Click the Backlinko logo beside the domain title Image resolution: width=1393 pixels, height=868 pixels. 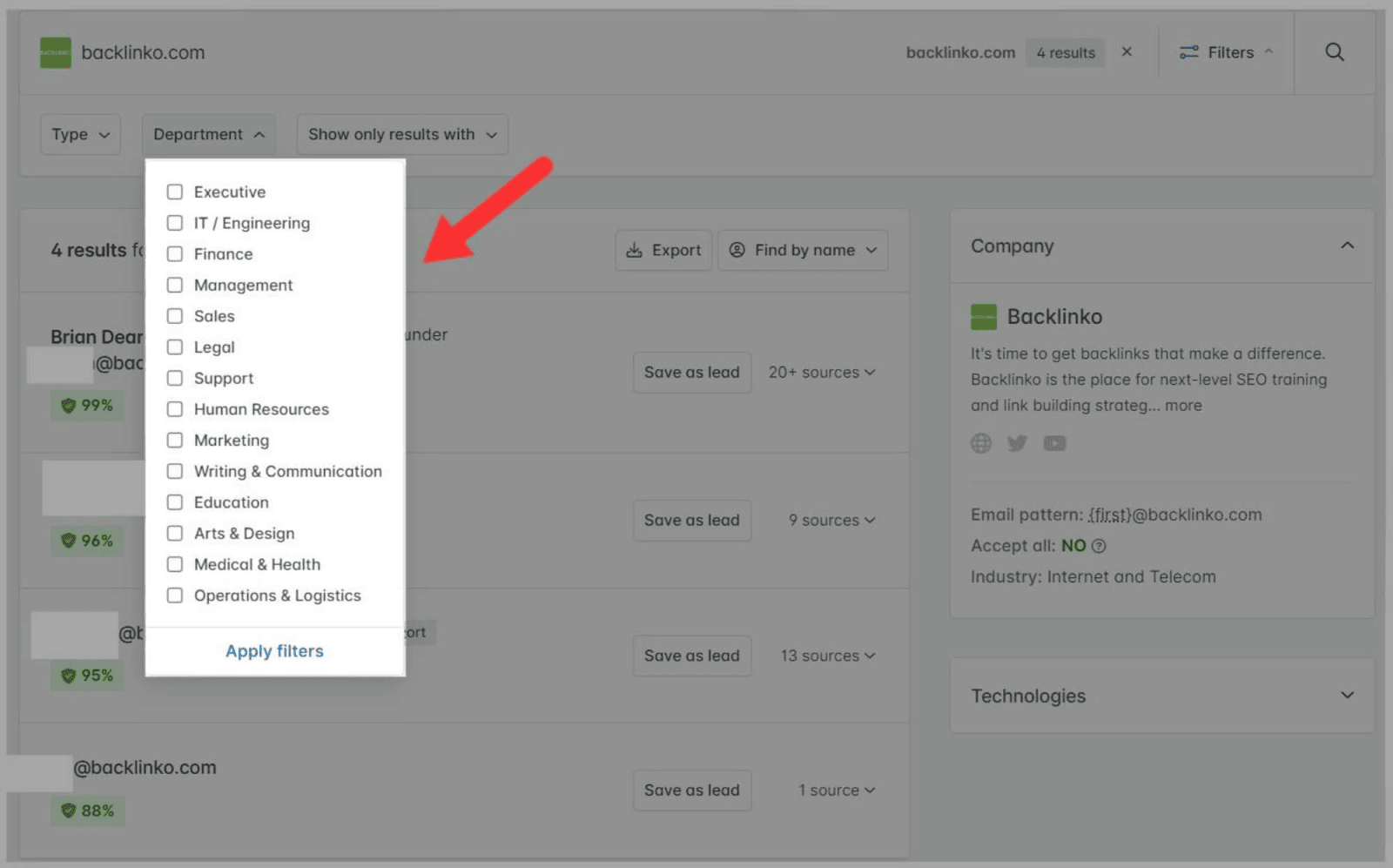56,52
